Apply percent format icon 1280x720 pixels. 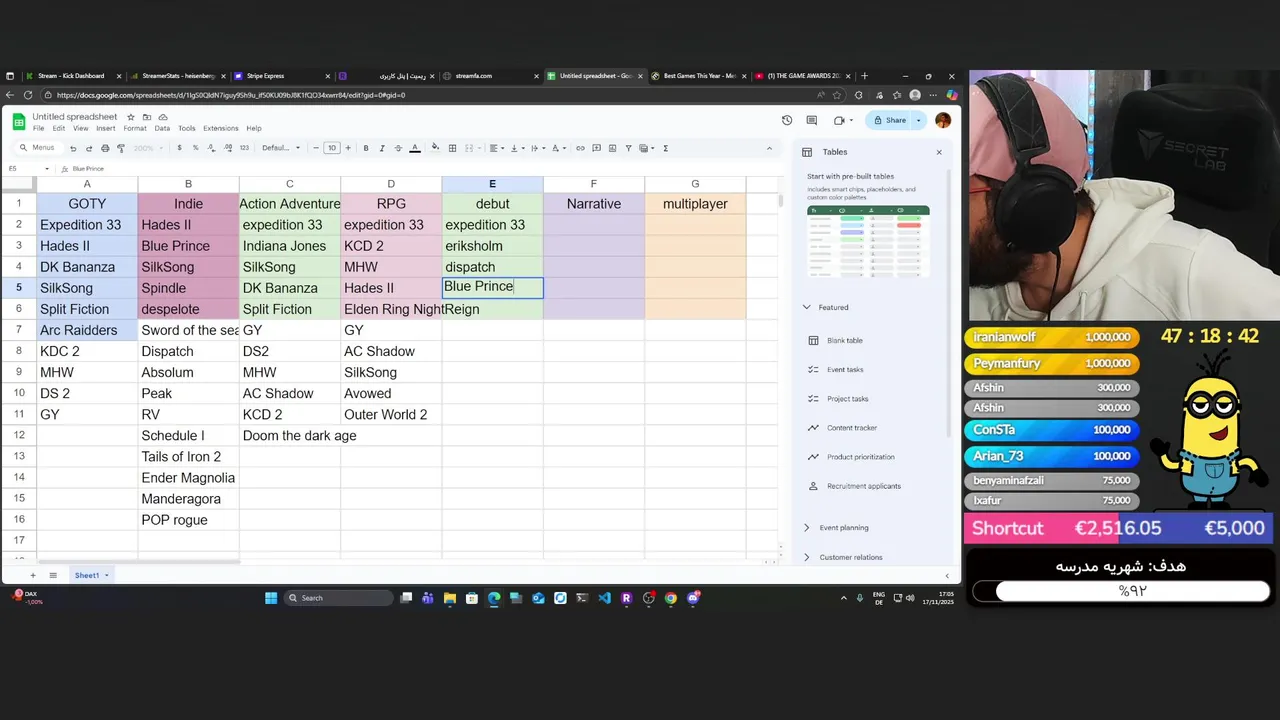195,148
